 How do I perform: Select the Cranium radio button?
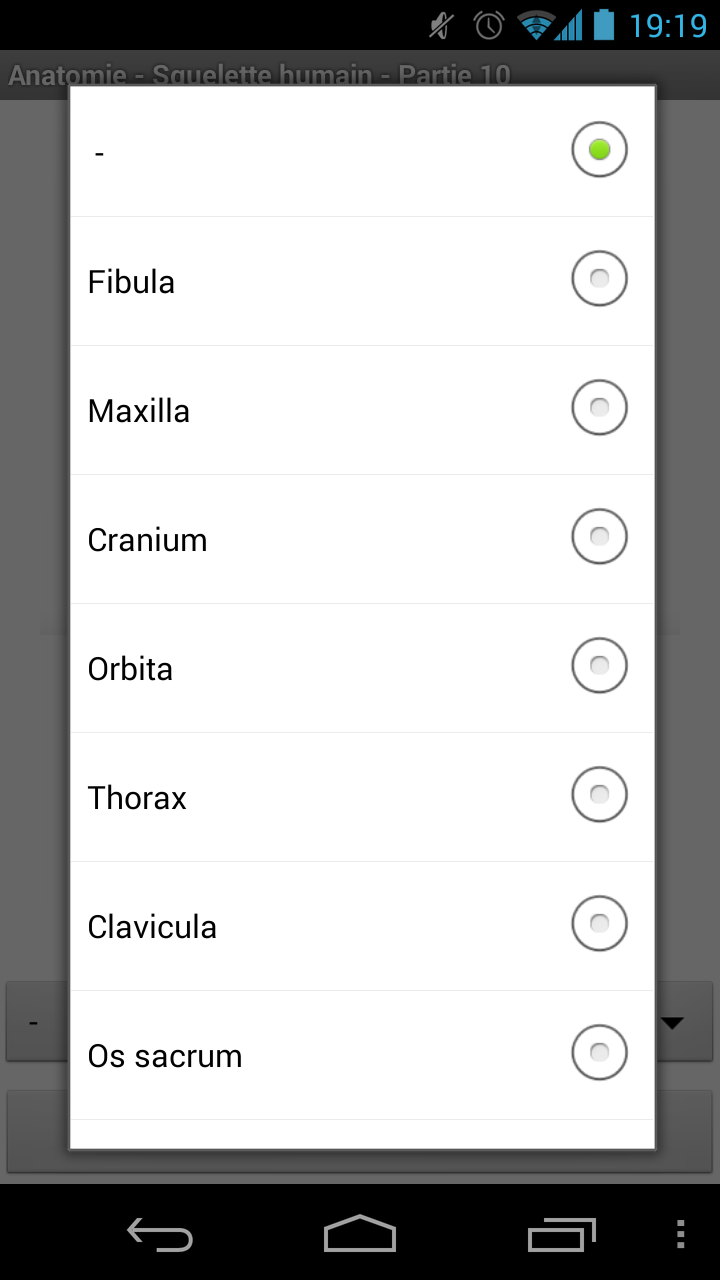(x=599, y=537)
